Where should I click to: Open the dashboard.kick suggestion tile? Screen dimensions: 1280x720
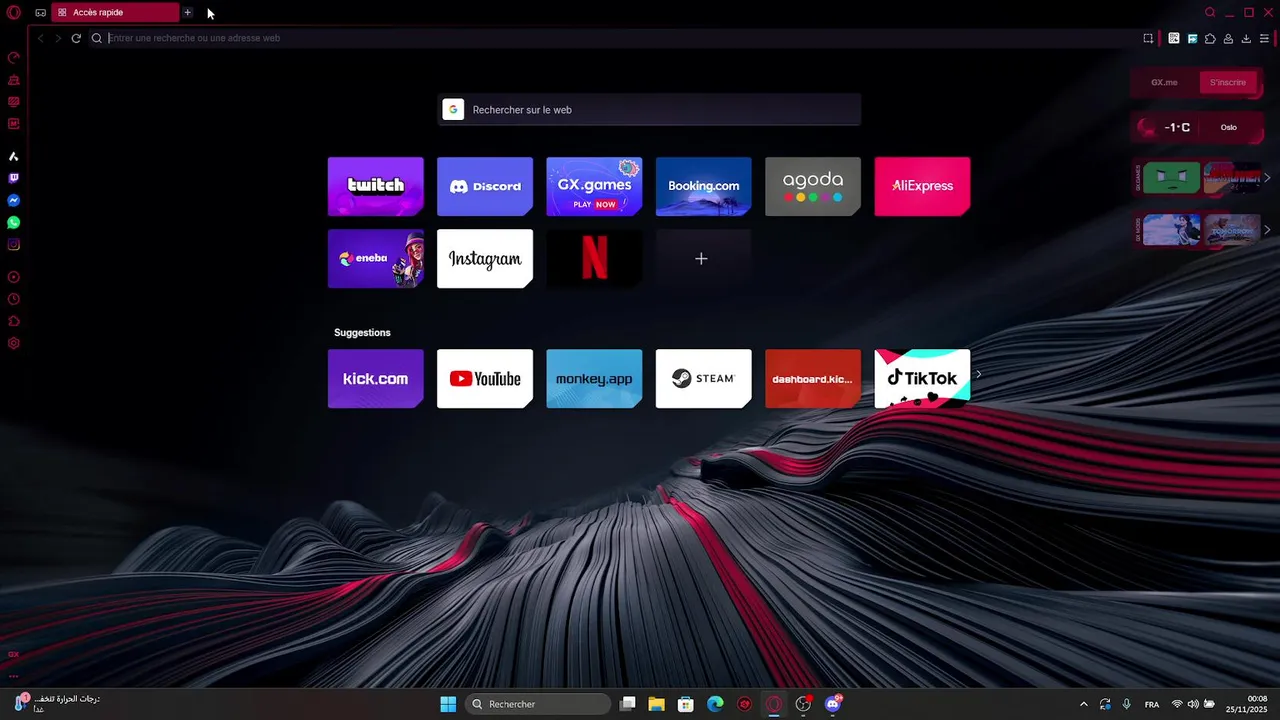click(x=813, y=378)
